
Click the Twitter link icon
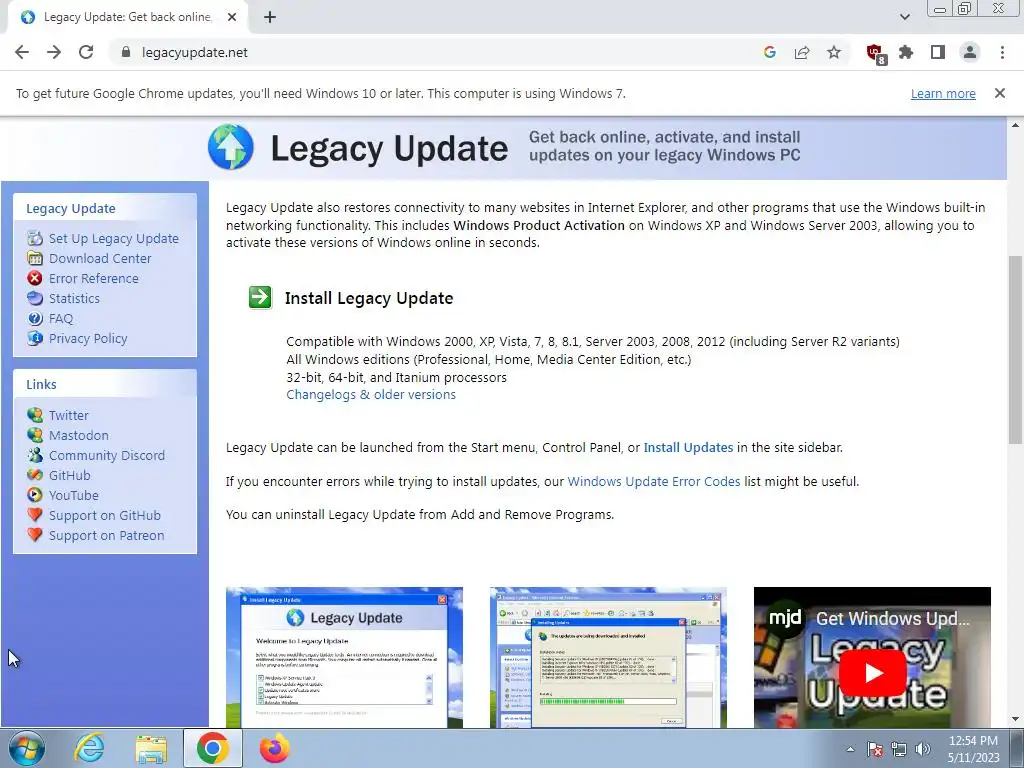coord(35,415)
